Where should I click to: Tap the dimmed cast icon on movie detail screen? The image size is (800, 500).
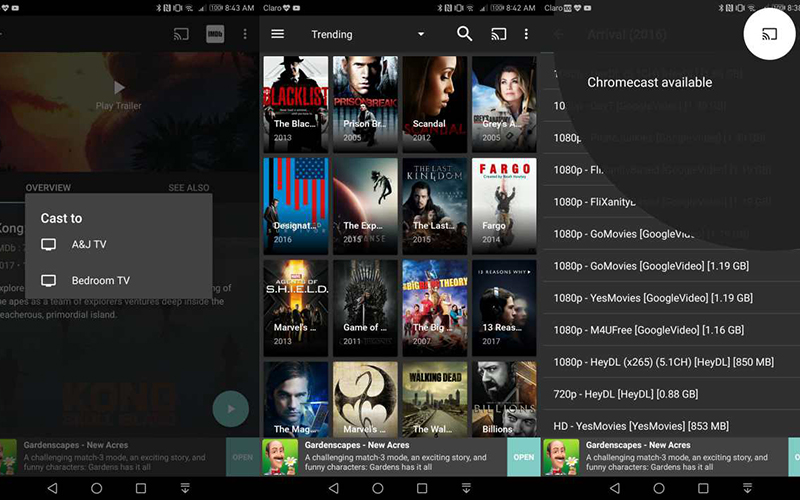pyautogui.click(x=181, y=34)
